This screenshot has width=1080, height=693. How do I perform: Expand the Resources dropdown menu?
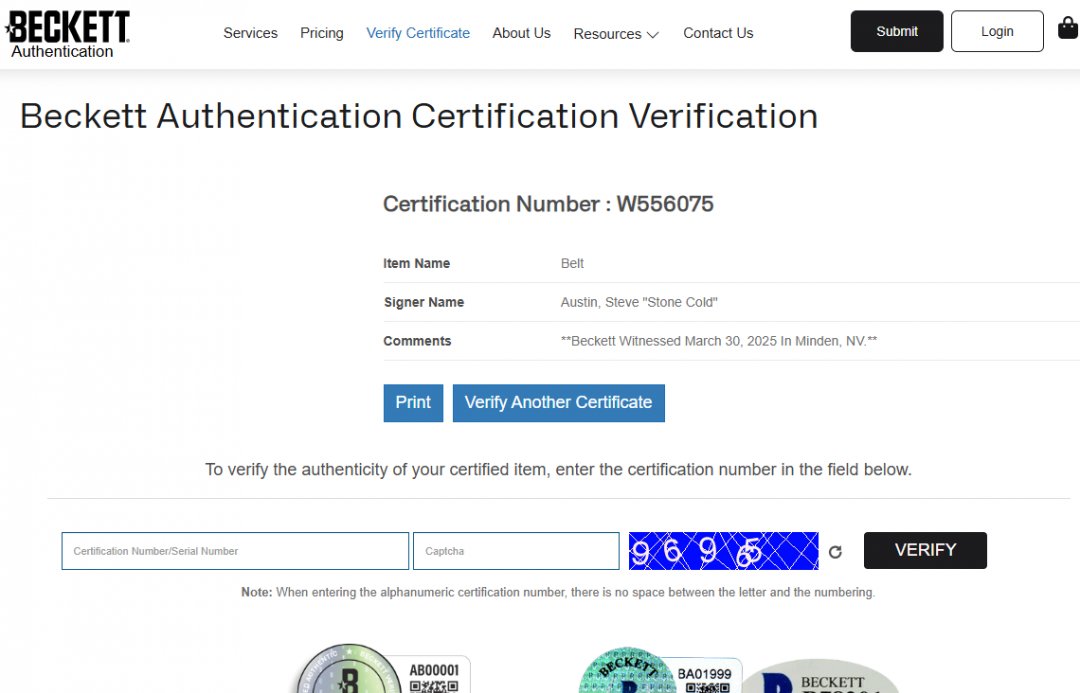pyautogui.click(x=616, y=34)
